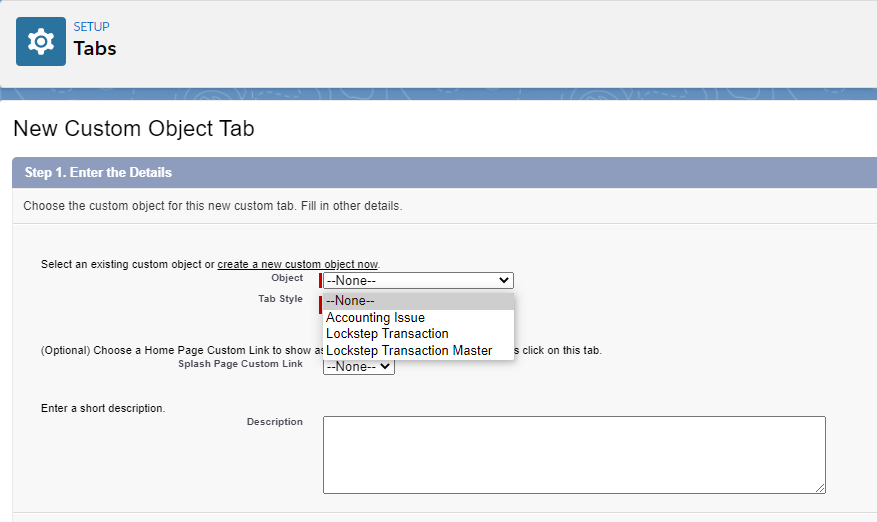The width and height of the screenshot is (877, 522).
Task: Click the 'Choose the custom object' instruction text
Action: [212, 206]
